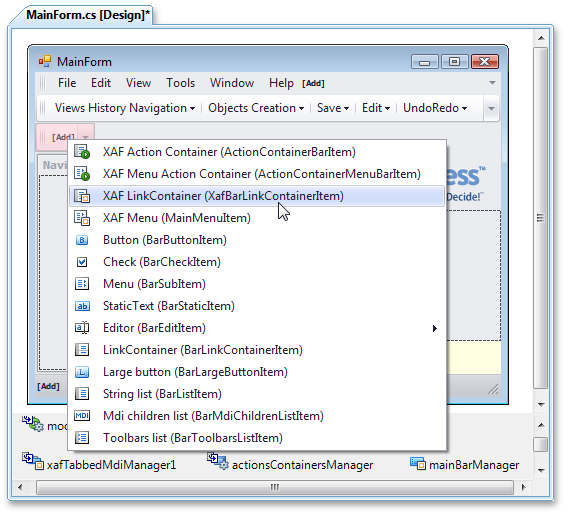Viewport: 567px width, 516px height.
Task: Choose String list (BarListItem) entry
Action: click(x=257, y=394)
